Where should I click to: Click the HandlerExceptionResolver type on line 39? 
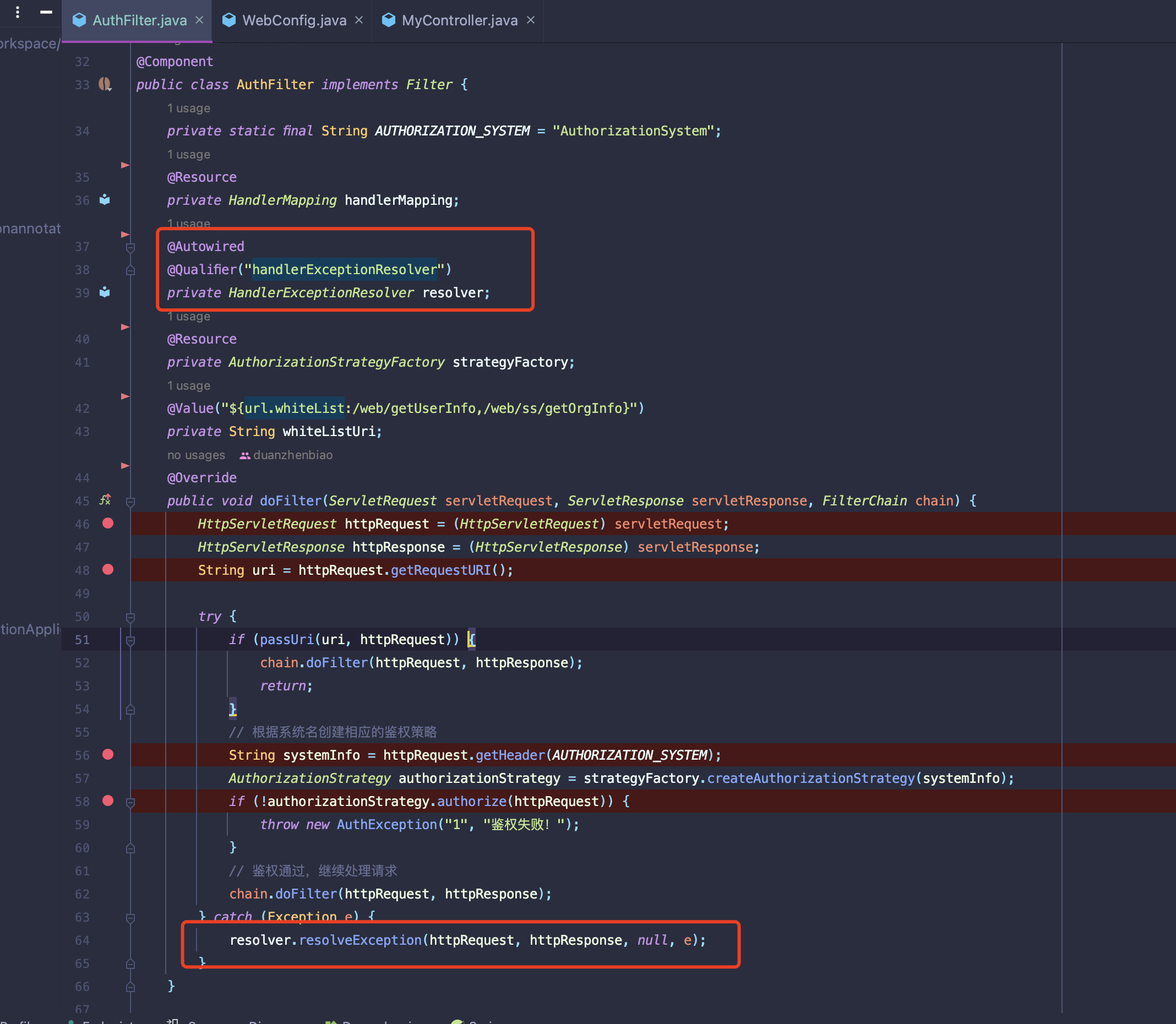[x=321, y=292]
